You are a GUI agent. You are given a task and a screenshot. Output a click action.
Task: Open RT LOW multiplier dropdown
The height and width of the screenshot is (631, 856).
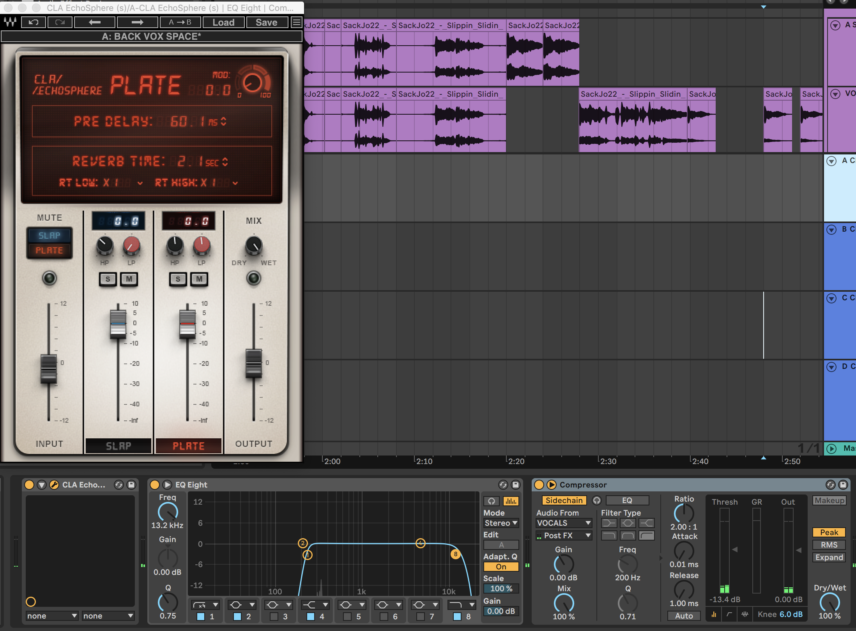pos(140,183)
